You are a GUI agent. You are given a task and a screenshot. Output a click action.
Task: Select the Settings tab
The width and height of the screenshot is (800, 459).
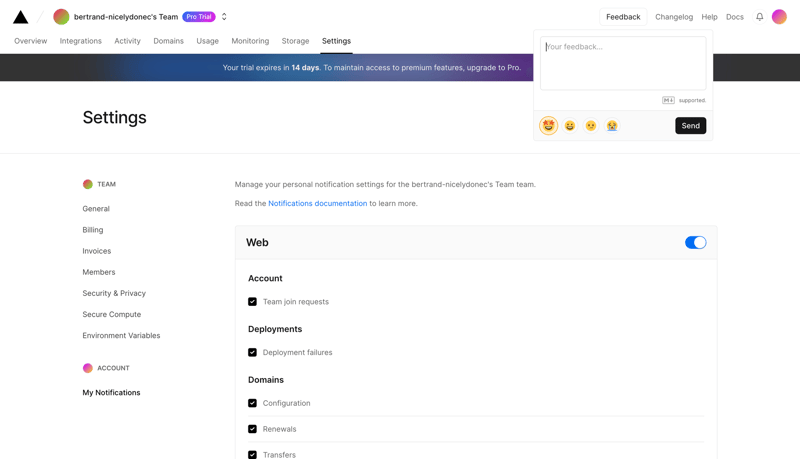336,41
